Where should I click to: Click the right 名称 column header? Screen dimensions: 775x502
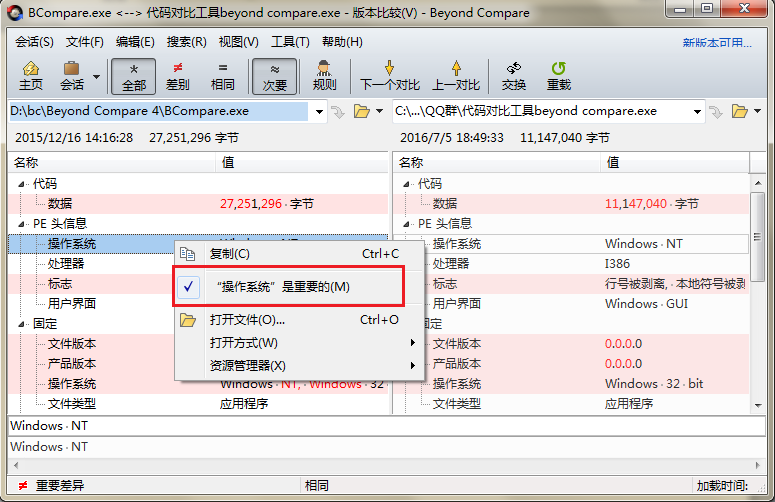click(x=497, y=163)
